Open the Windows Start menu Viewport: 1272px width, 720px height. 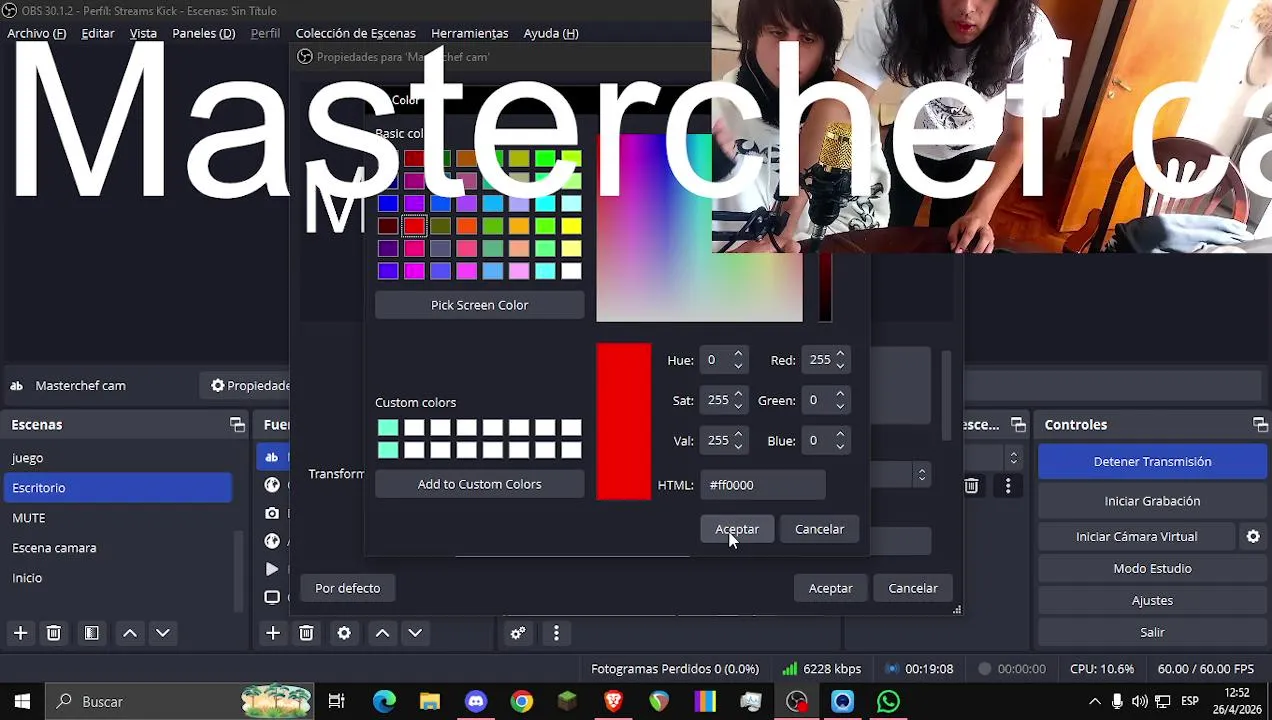[22, 702]
